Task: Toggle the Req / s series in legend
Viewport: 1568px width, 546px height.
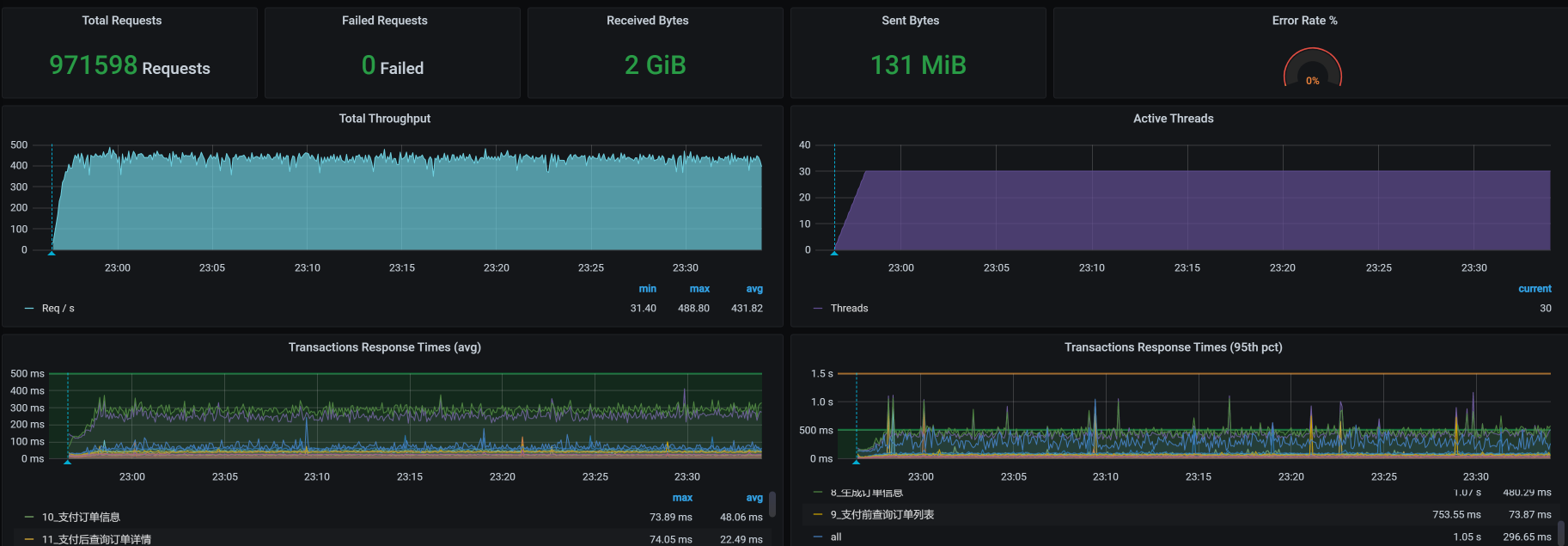Action: pos(58,309)
